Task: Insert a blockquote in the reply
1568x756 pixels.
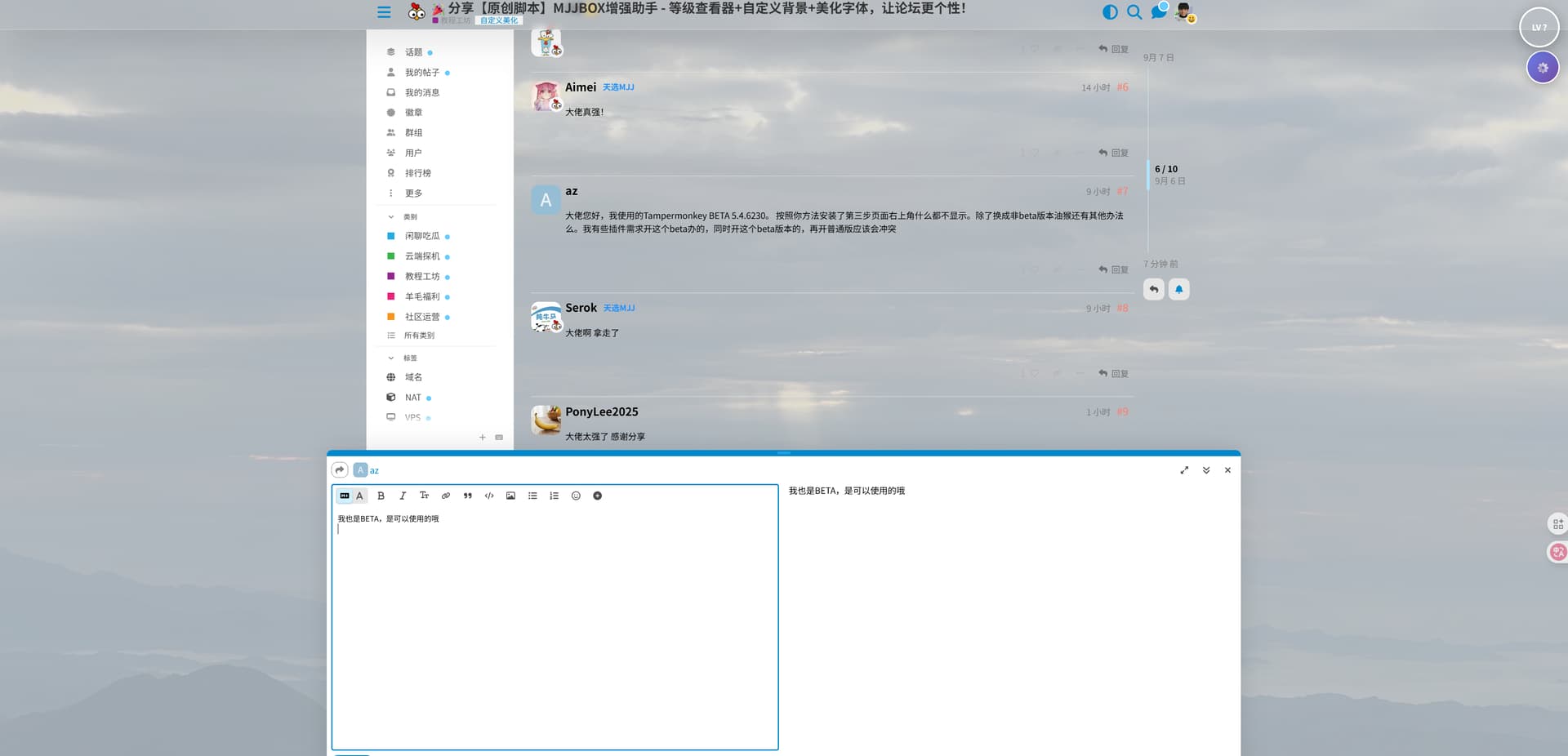Action: tap(467, 496)
